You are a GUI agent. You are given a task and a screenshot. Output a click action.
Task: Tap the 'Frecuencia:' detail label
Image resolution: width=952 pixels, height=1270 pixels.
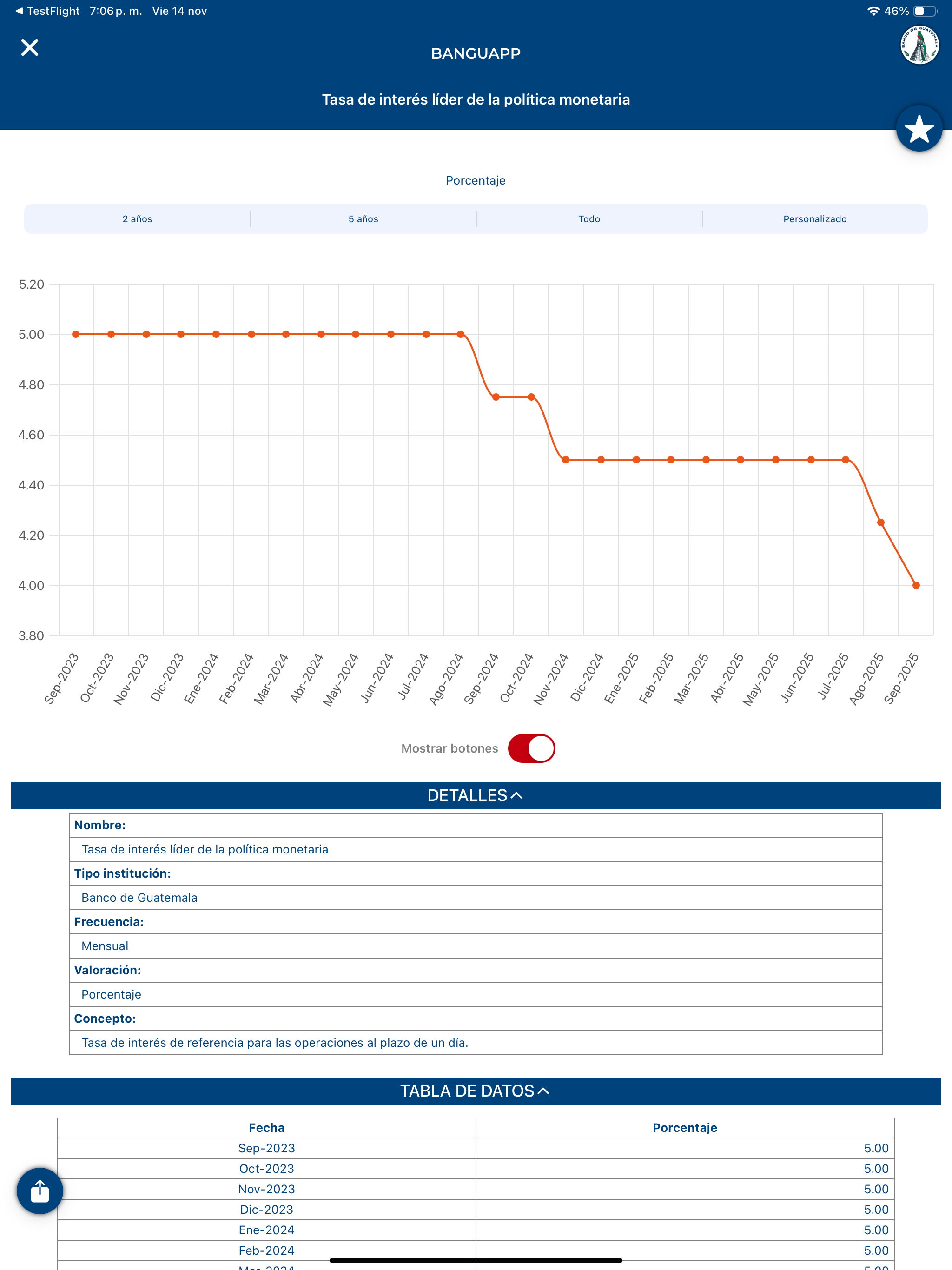click(x=109, y=921)
